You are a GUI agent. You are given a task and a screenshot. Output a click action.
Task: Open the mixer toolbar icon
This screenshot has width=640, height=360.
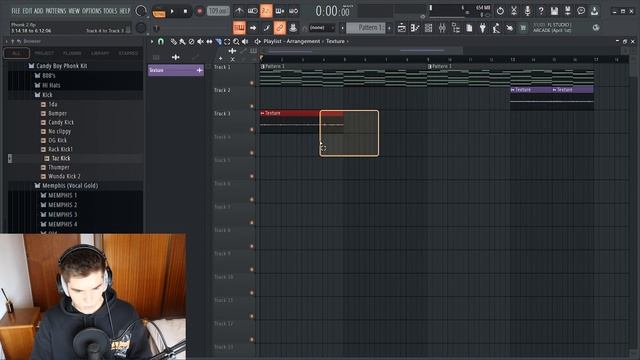point(442,28)
